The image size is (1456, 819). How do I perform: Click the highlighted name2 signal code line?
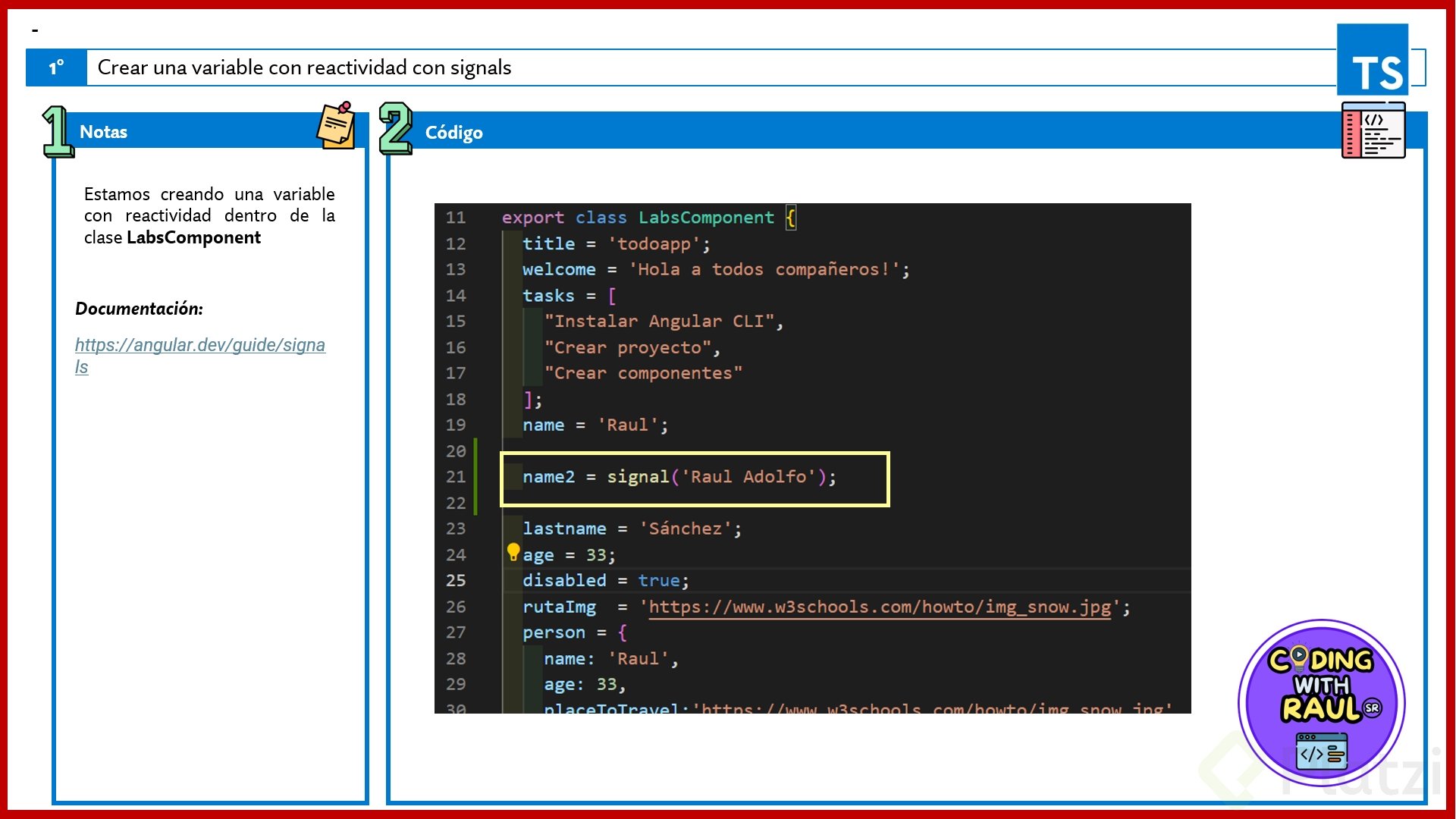679,477
